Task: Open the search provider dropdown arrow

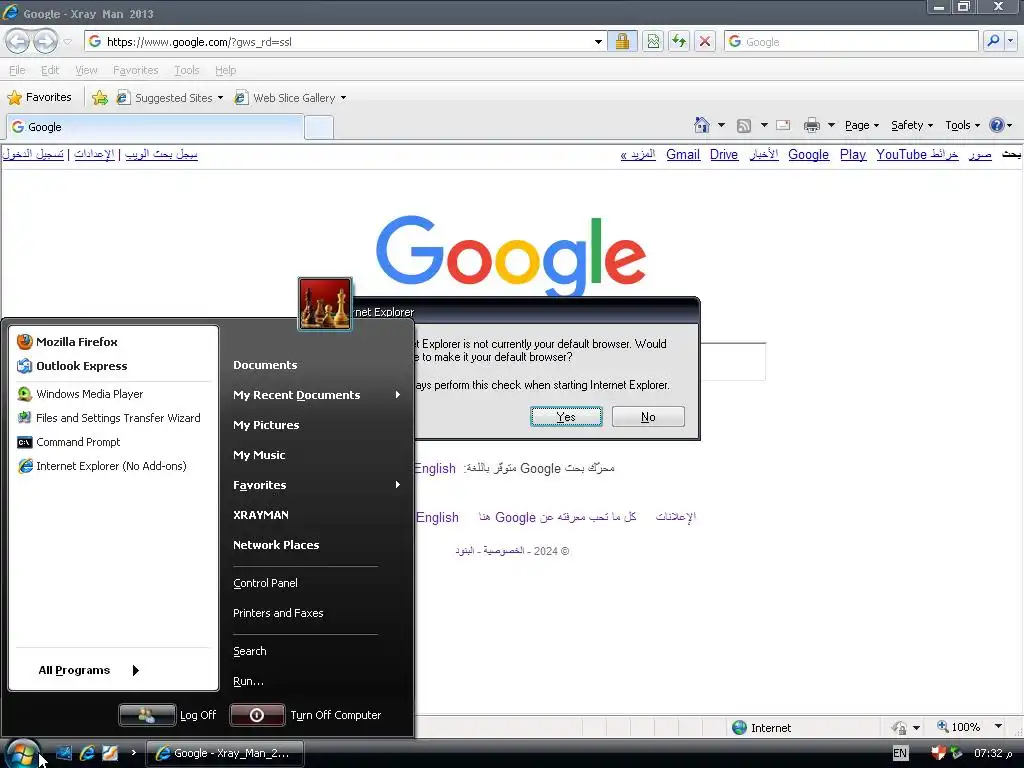Action: 1011,41
